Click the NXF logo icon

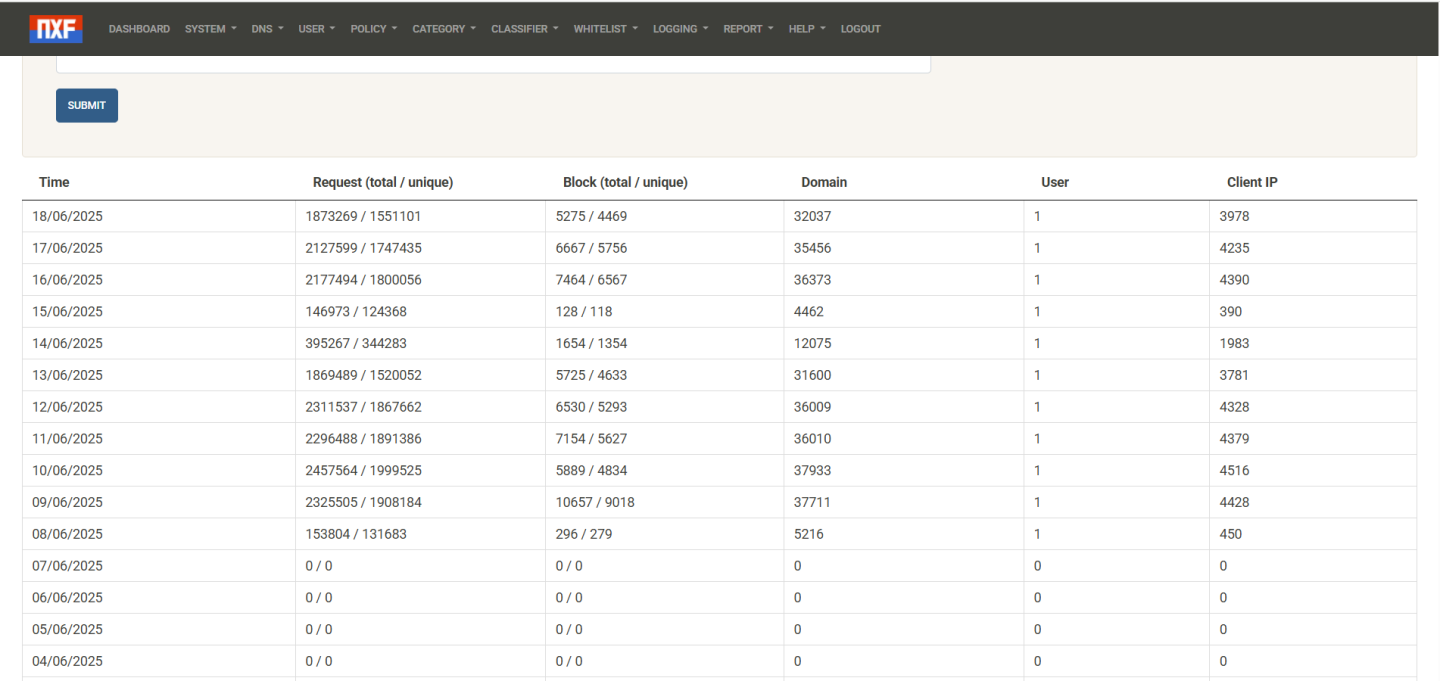(x=56, y=29)
